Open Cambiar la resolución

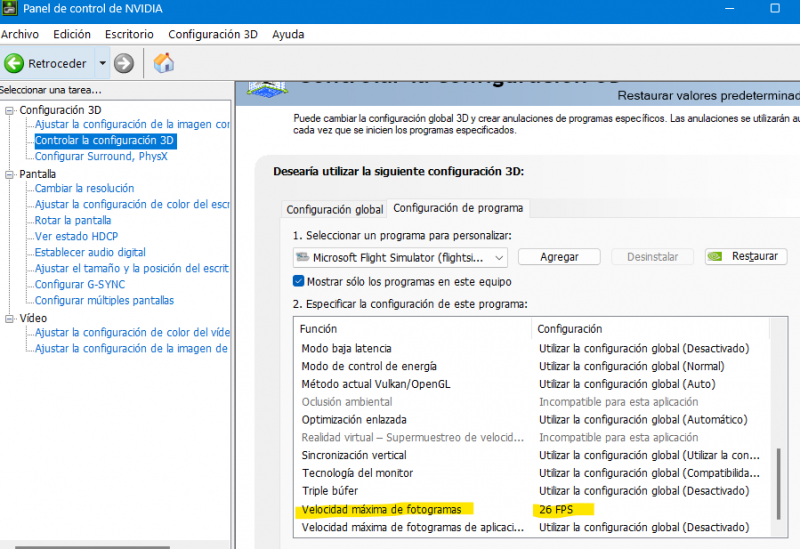click(x=84, y=188)
